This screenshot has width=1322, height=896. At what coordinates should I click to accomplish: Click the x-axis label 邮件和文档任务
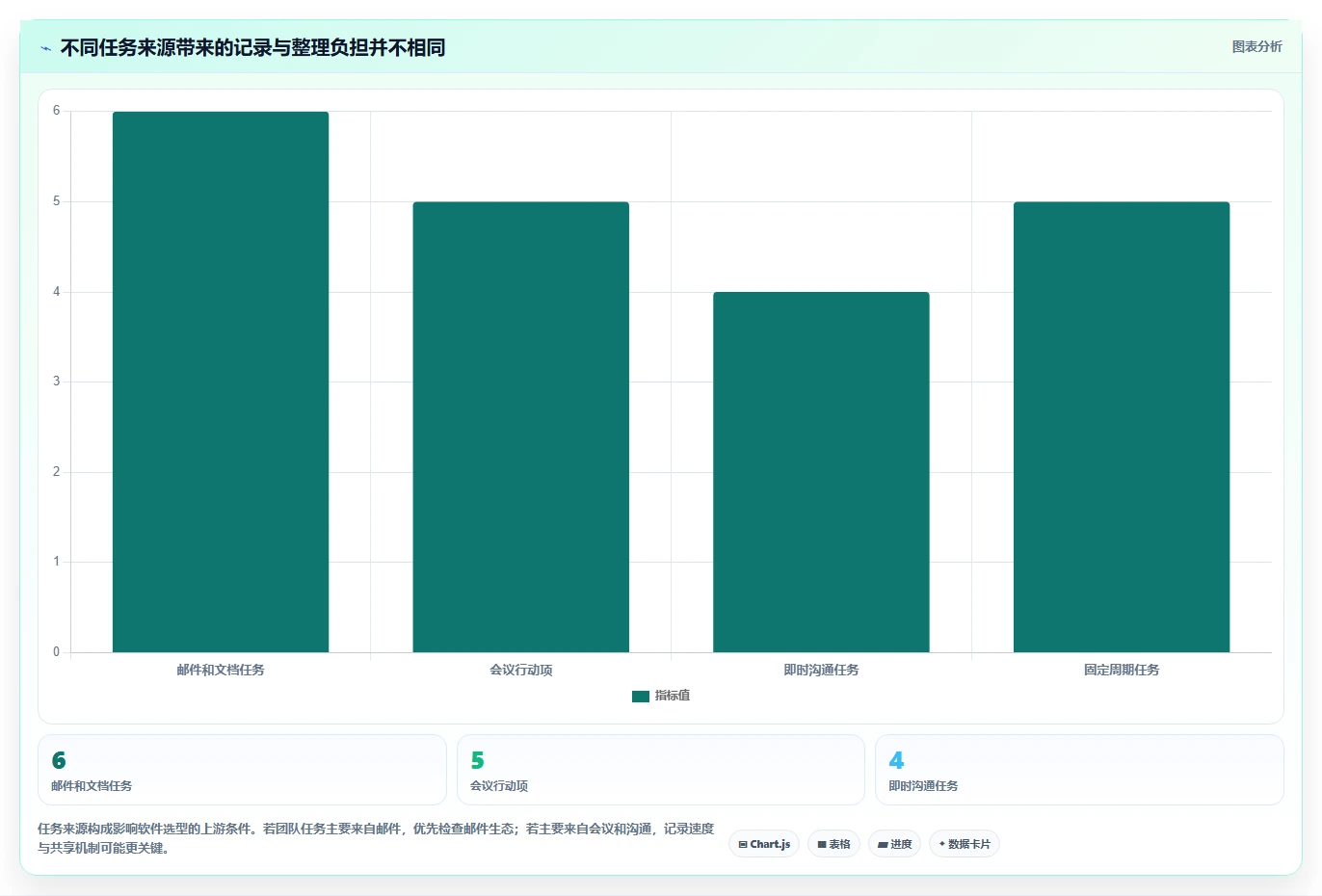pyautogui.click(x=221, y=670)
